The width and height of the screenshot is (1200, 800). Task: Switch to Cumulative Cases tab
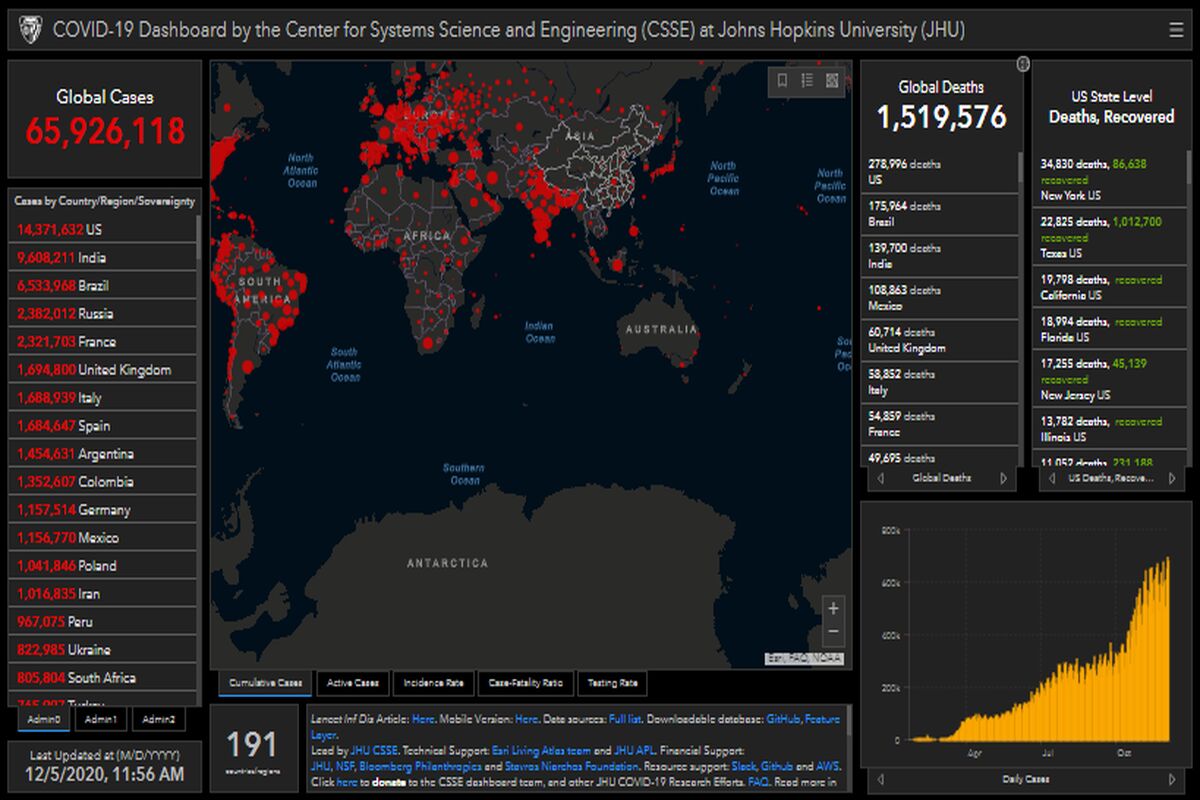pyautogui.click(x=265, y=683)
